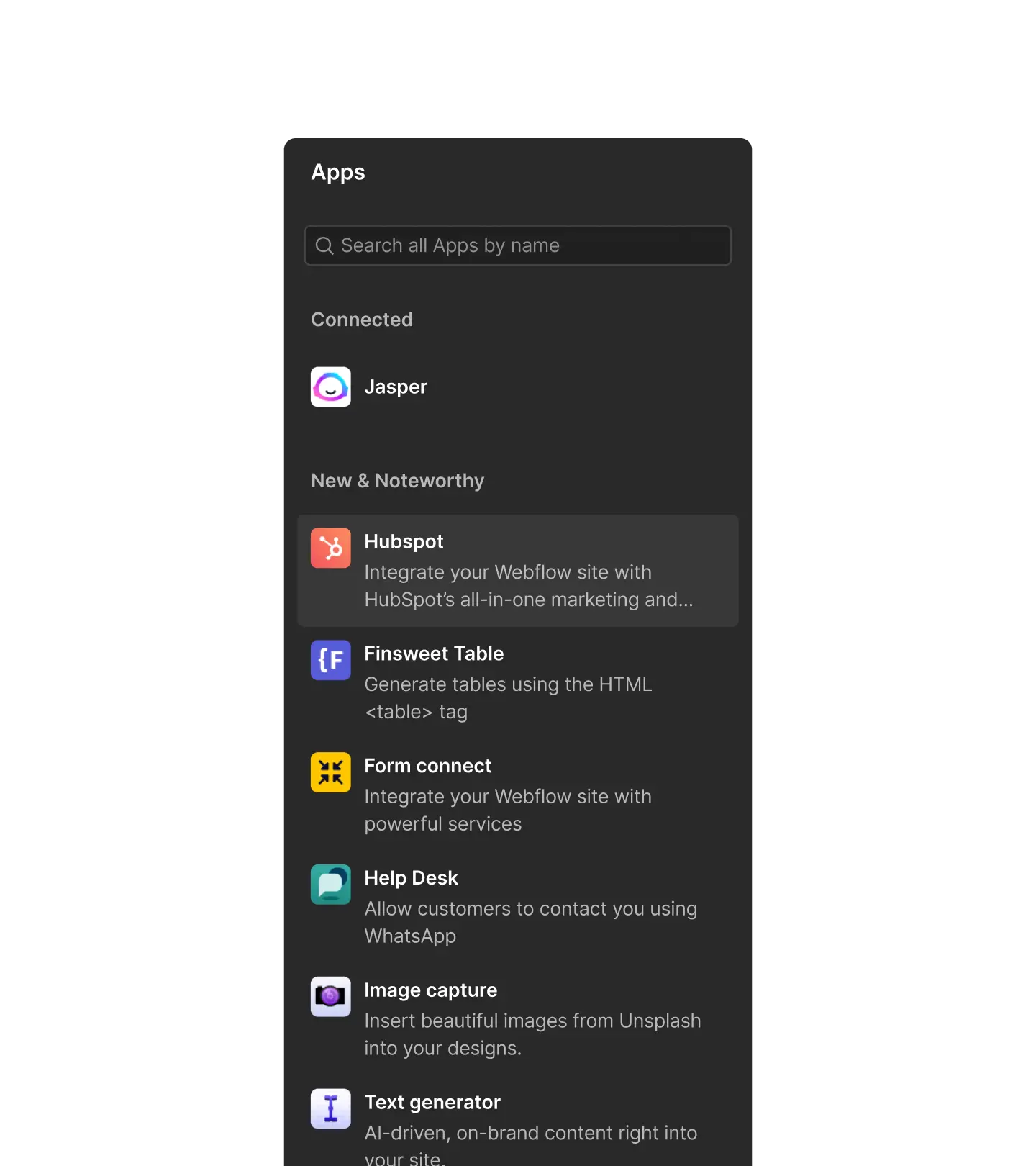Click the Hubspot integration description text
The width and height of the screenshot is (1036, 1166).
(x=528, y=586)
